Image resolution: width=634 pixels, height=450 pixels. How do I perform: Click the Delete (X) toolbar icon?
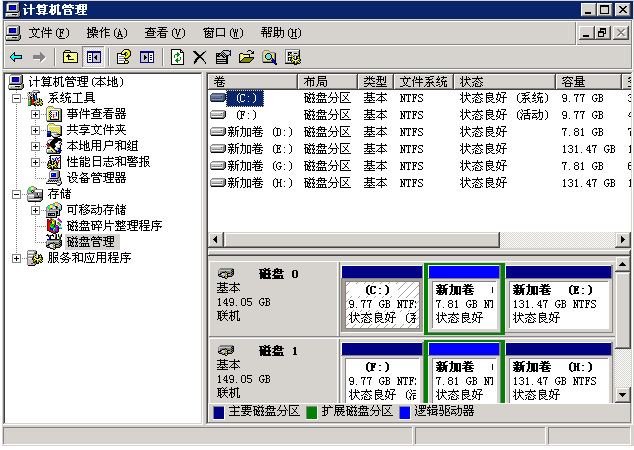tap(200, 57)
